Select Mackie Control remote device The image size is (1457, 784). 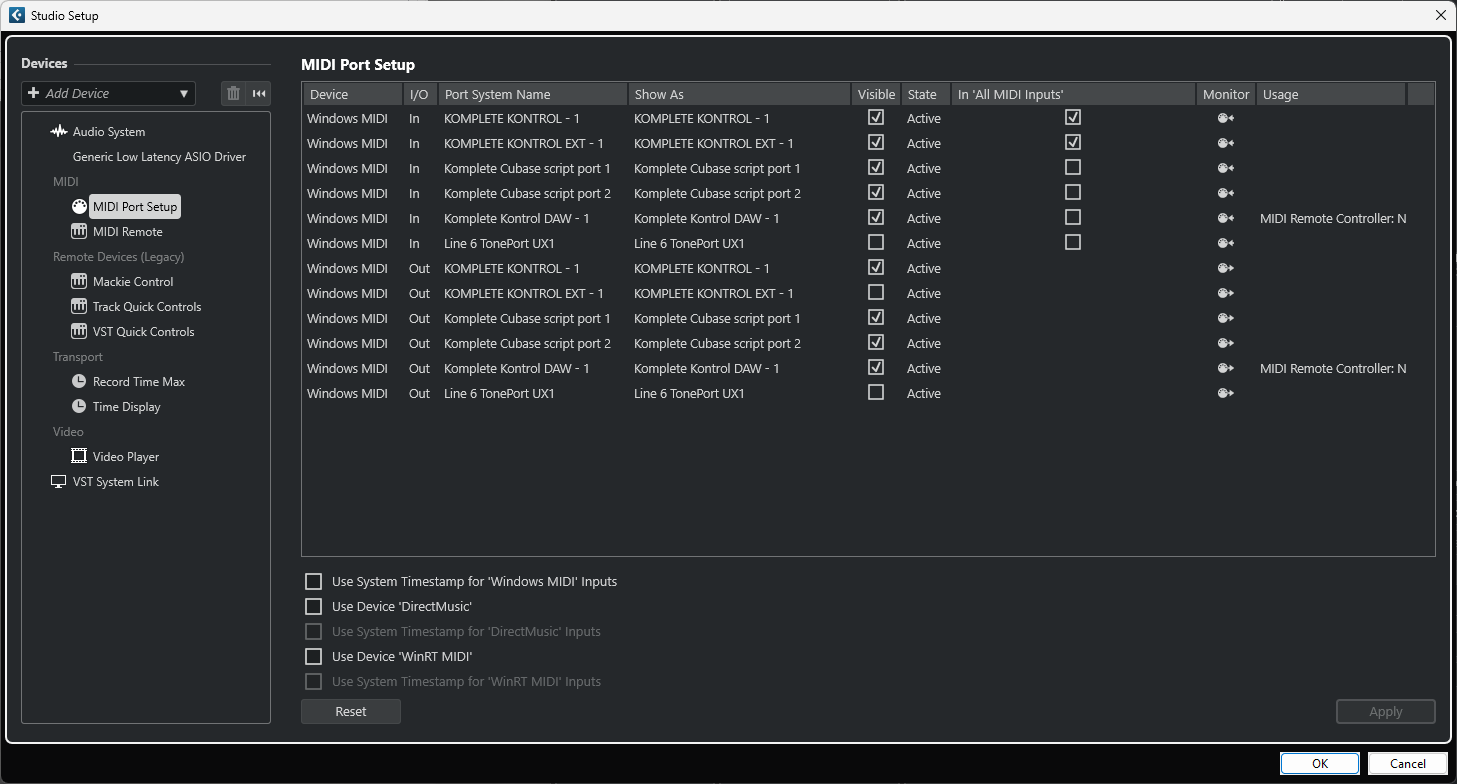(x=133, y=282)
